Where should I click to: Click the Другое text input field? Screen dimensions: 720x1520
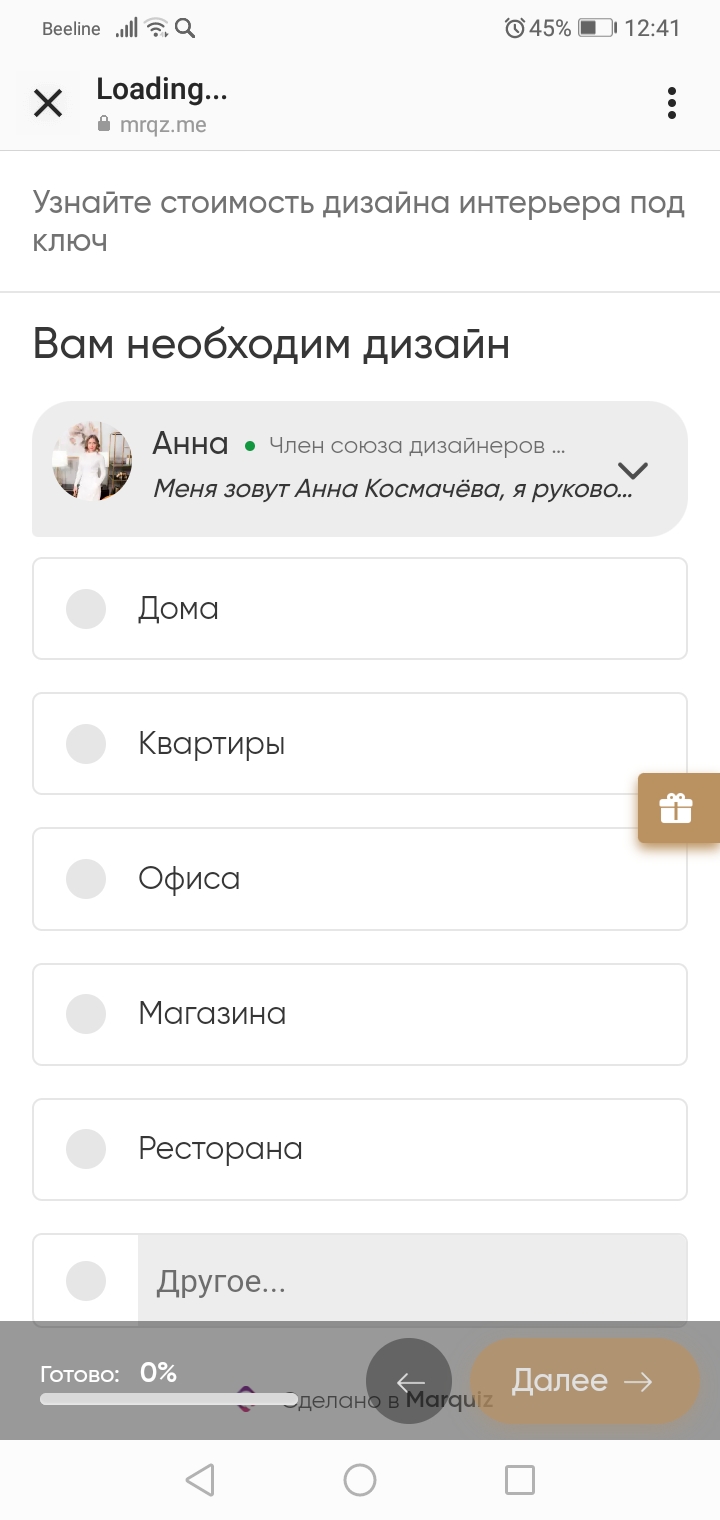pos(413,1281)
